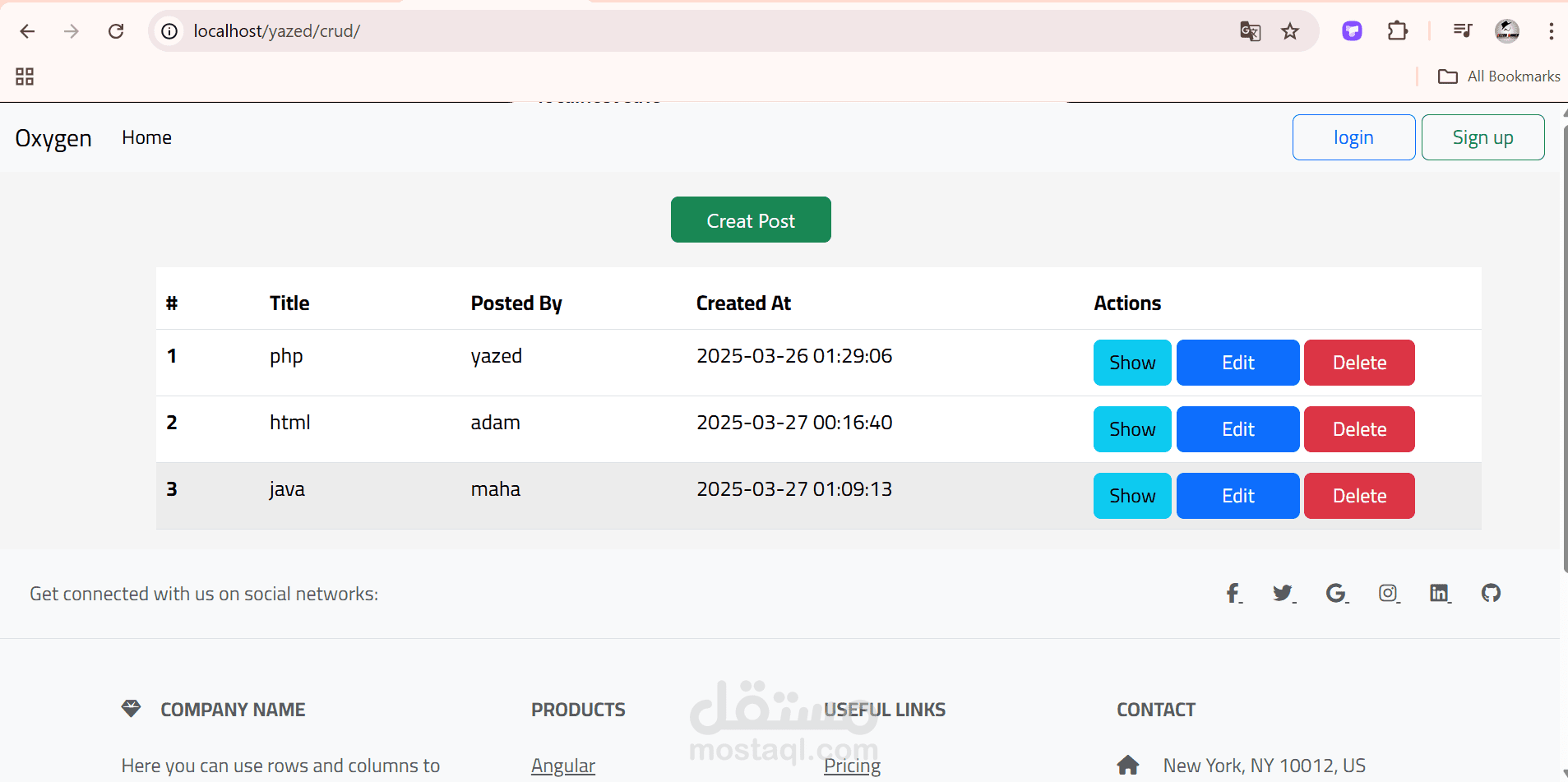Delete the html post
The height and width of the screenshot is (782, 1568).
pos(1359,429)
